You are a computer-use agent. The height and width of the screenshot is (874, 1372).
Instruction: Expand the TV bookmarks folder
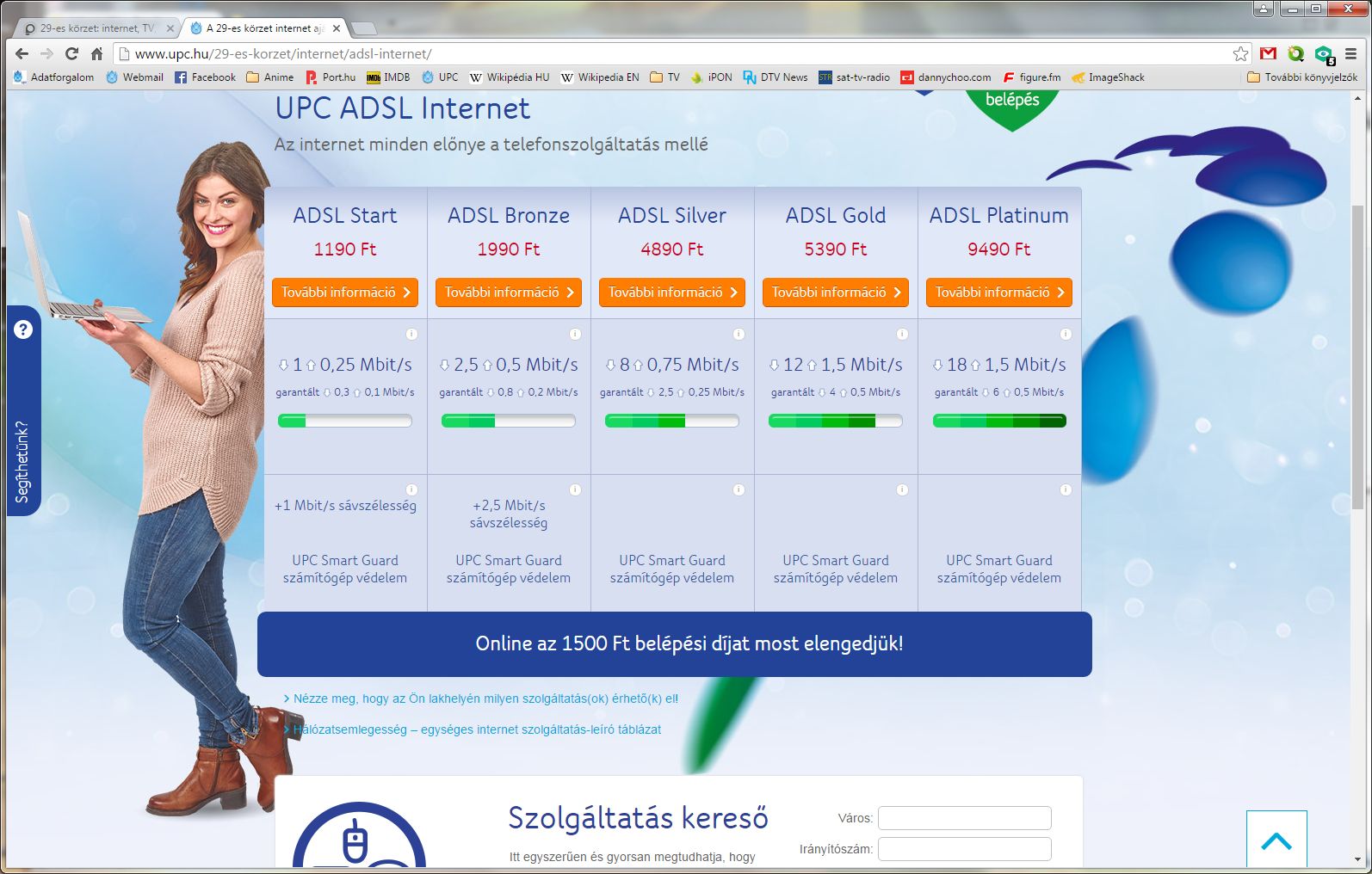coord(664,77)
